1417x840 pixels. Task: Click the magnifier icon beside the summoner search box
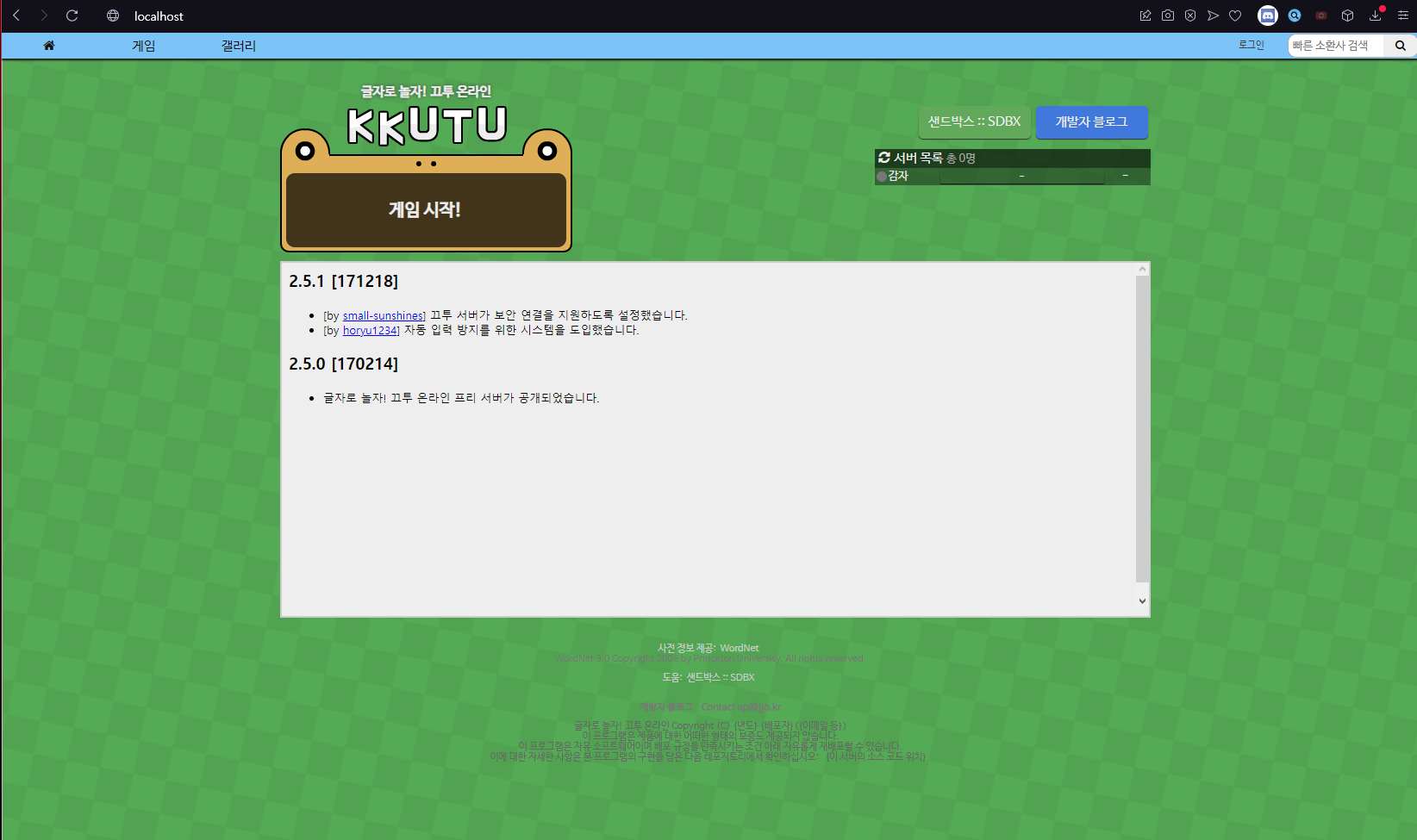(1399, 46)
